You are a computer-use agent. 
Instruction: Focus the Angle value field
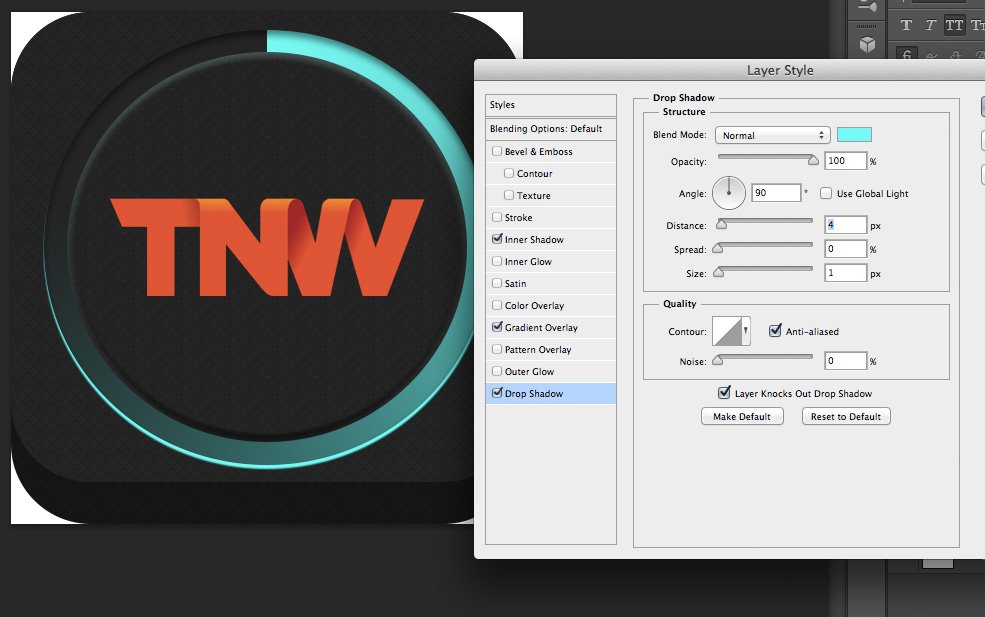776,193
